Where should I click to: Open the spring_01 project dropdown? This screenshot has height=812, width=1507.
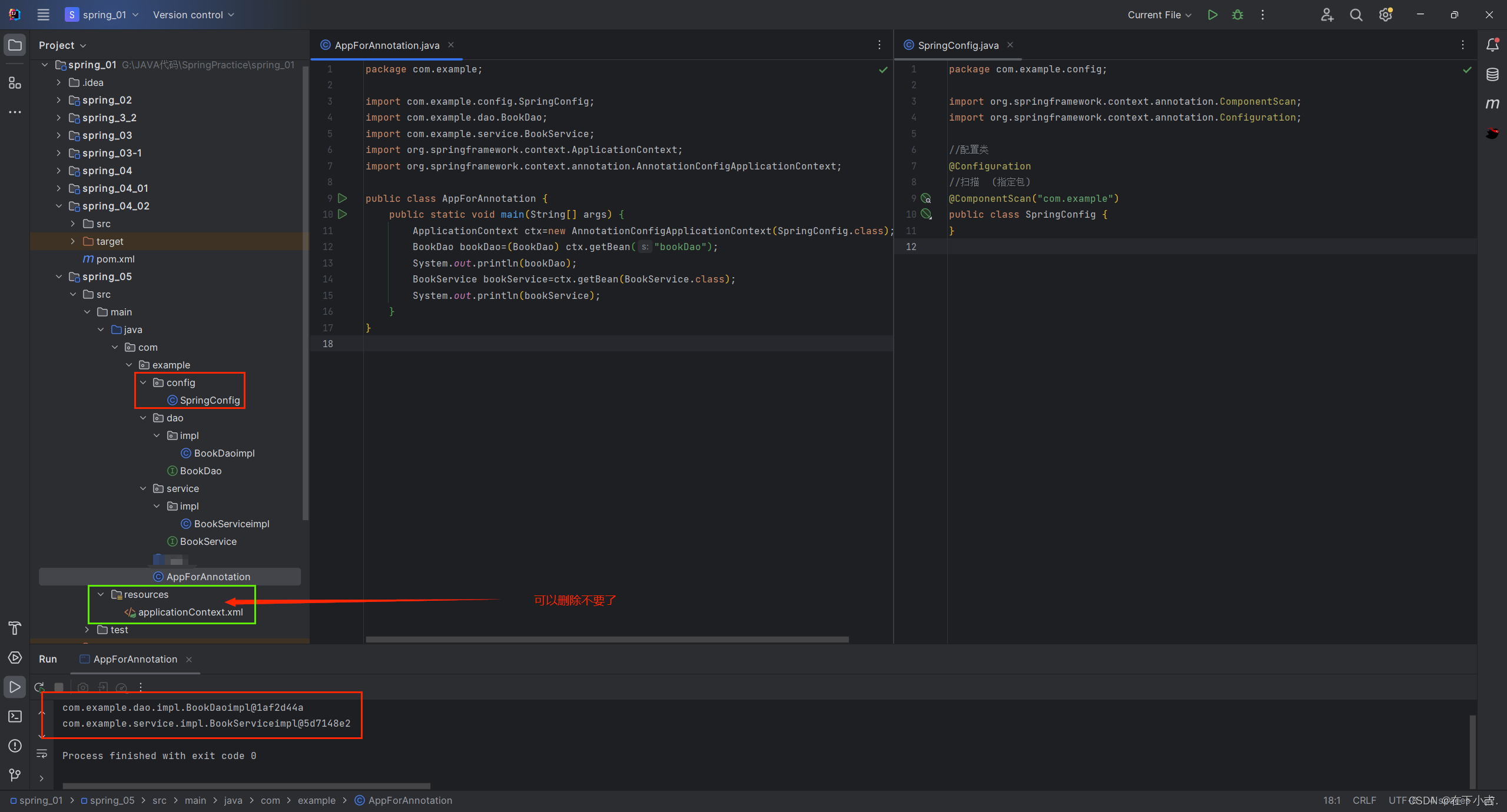pyautogui.click(x=102, y=15)
